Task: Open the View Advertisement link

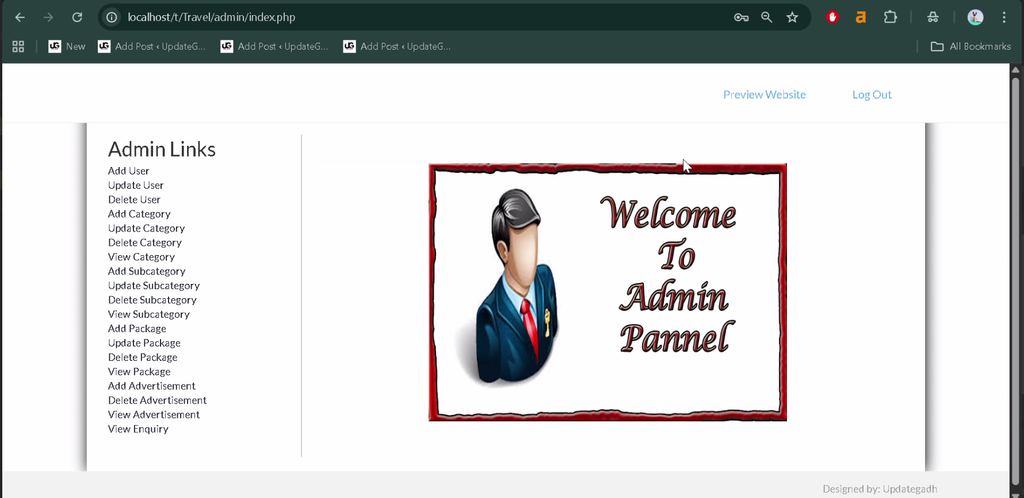Action: pyautogui.click(x=154, y=415)
